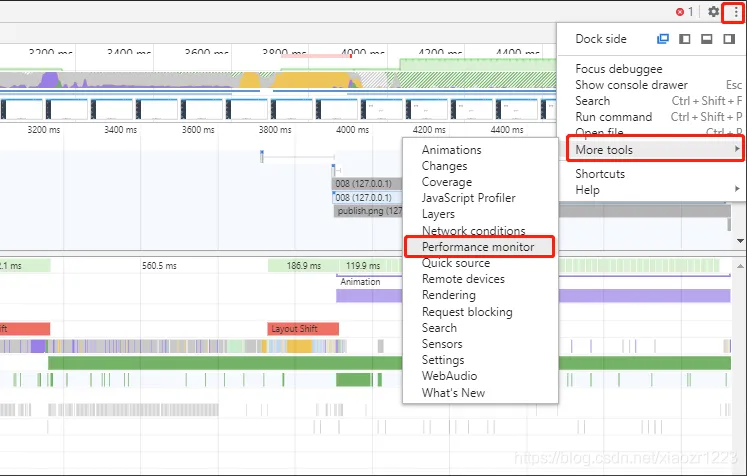This screenshot has width=747, height=476.
Task: Select undock into separate window icon
Action: [663, 39]
